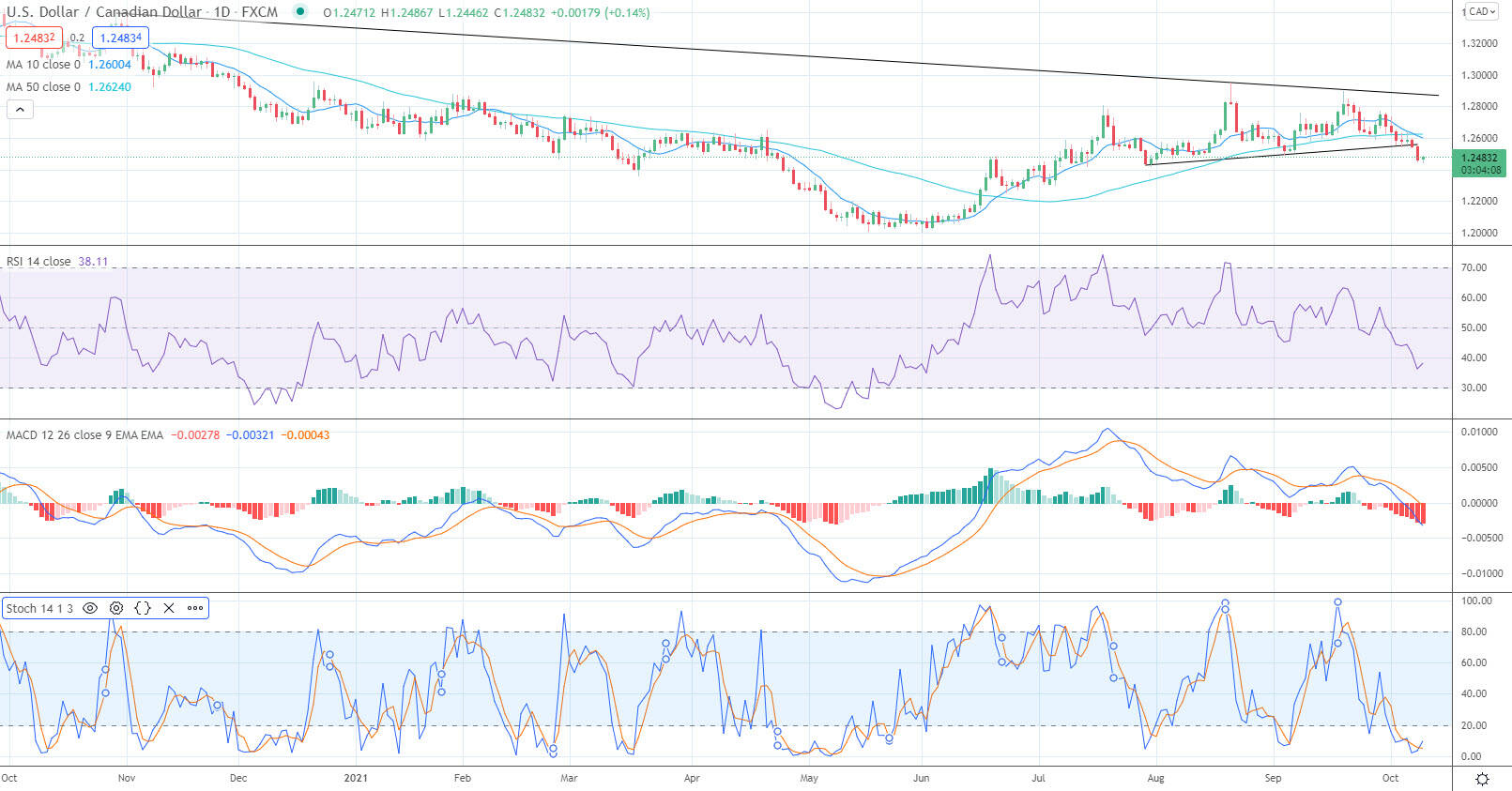This screenshot has height=791, width=1512.
Task: Click the MACD signal value -0.00321
Action: tap(251, 435)
